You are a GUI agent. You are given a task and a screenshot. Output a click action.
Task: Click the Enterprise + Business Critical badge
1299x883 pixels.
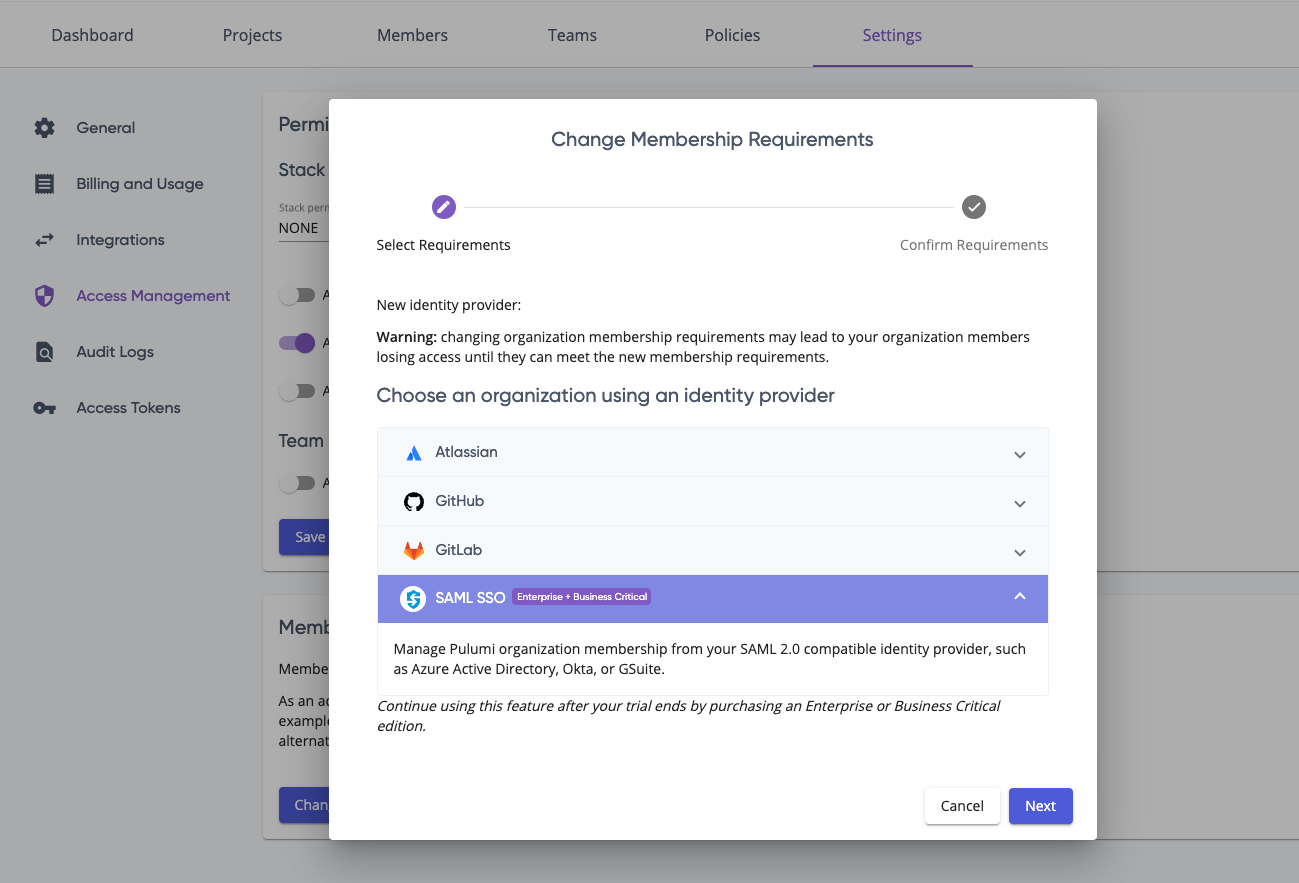582,597
